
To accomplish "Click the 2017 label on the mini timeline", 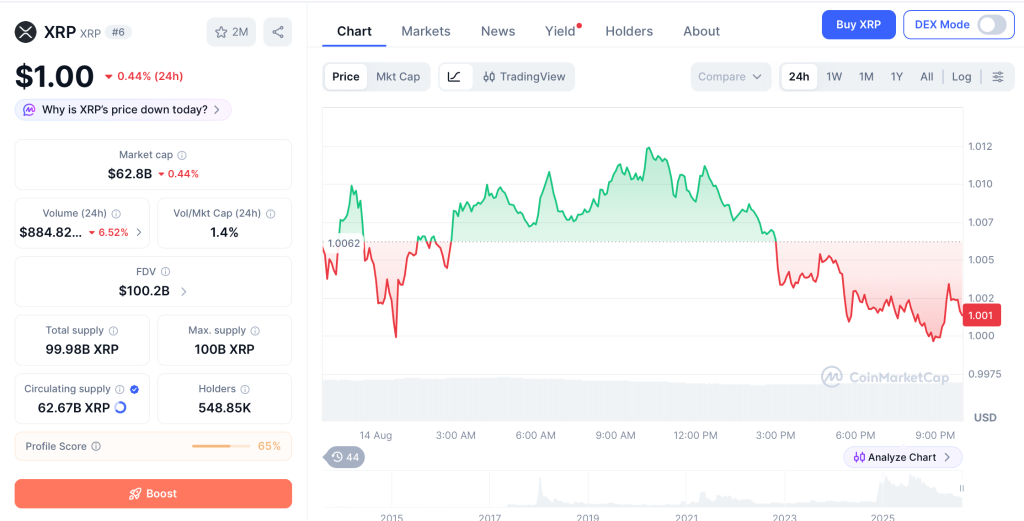I will click(490, 516).
